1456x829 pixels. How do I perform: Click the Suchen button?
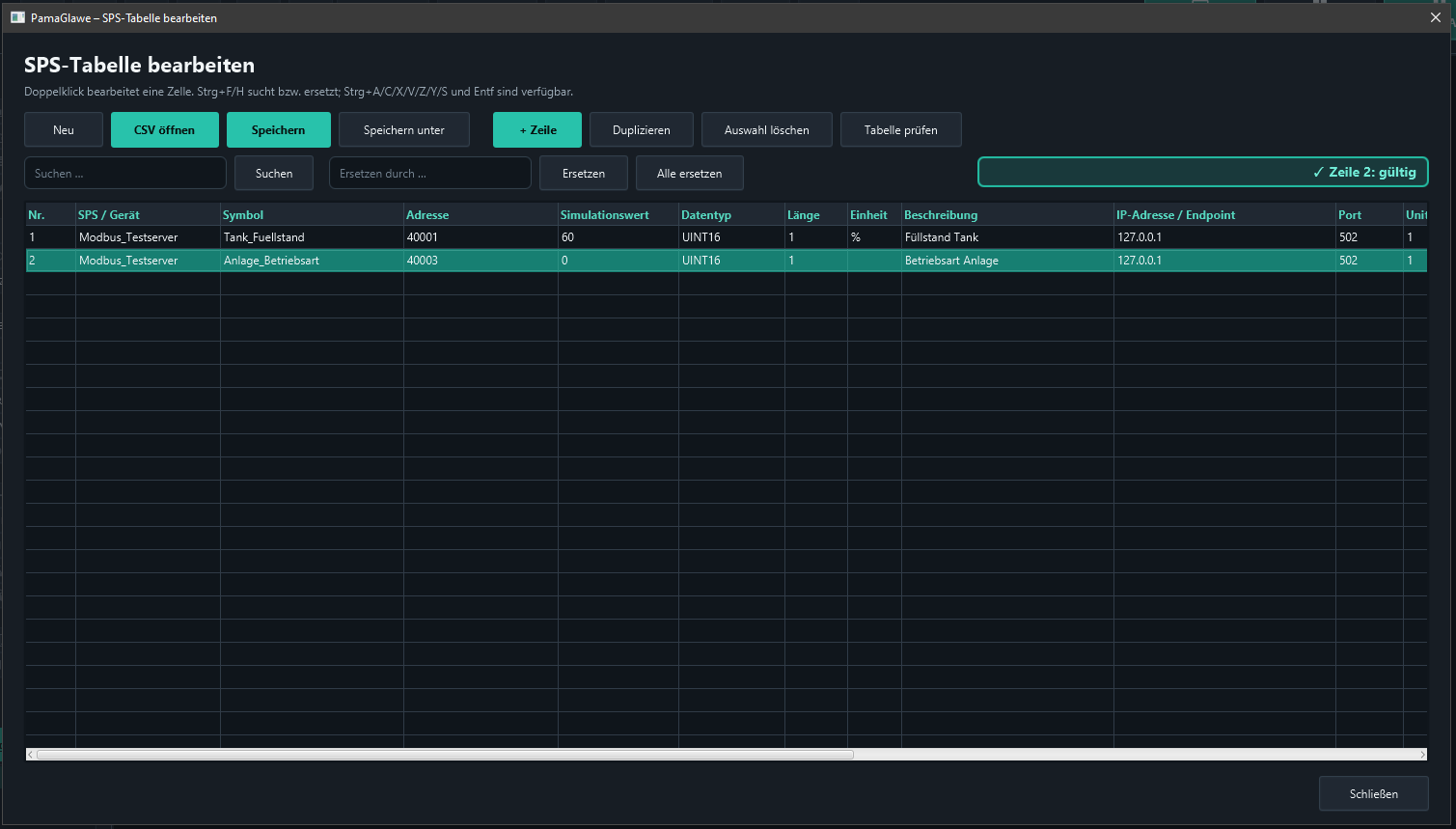pyautogui.click(x=274, y=173)
